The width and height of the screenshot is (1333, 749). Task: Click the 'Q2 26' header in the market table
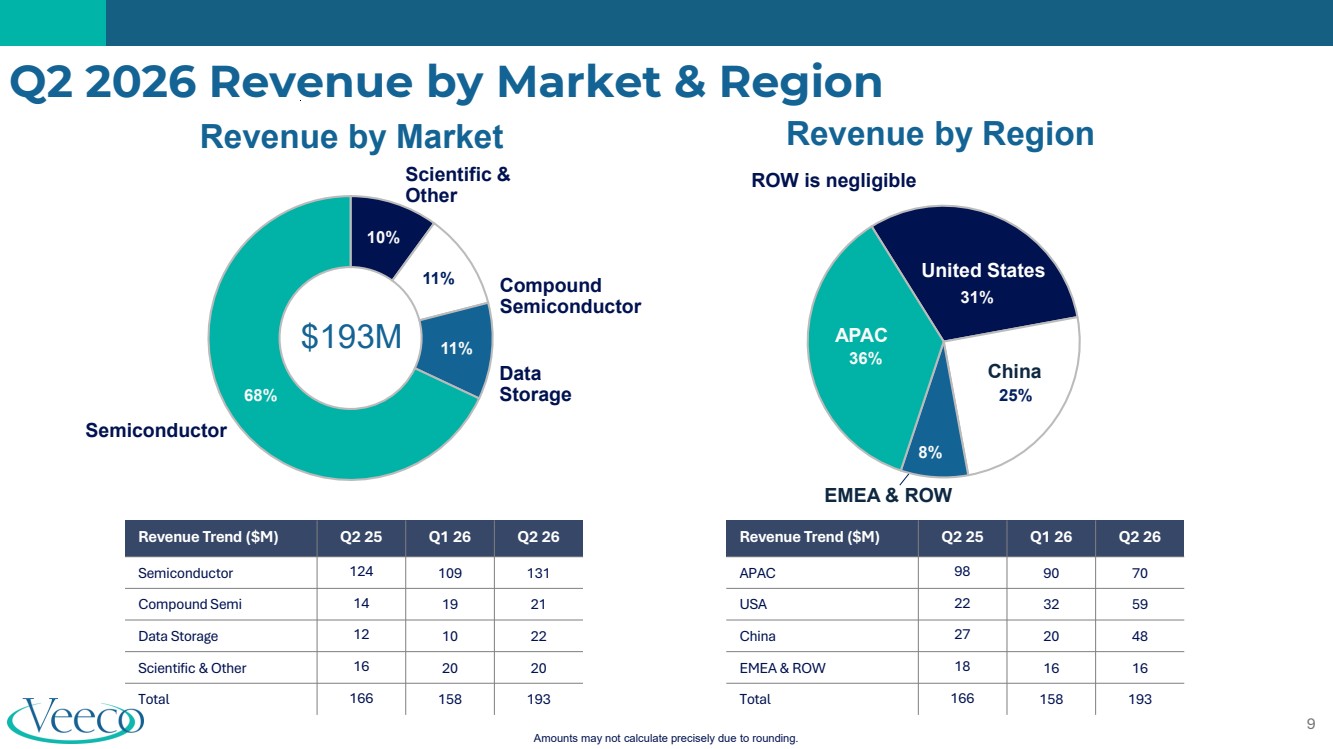click(x=538, y=538)
